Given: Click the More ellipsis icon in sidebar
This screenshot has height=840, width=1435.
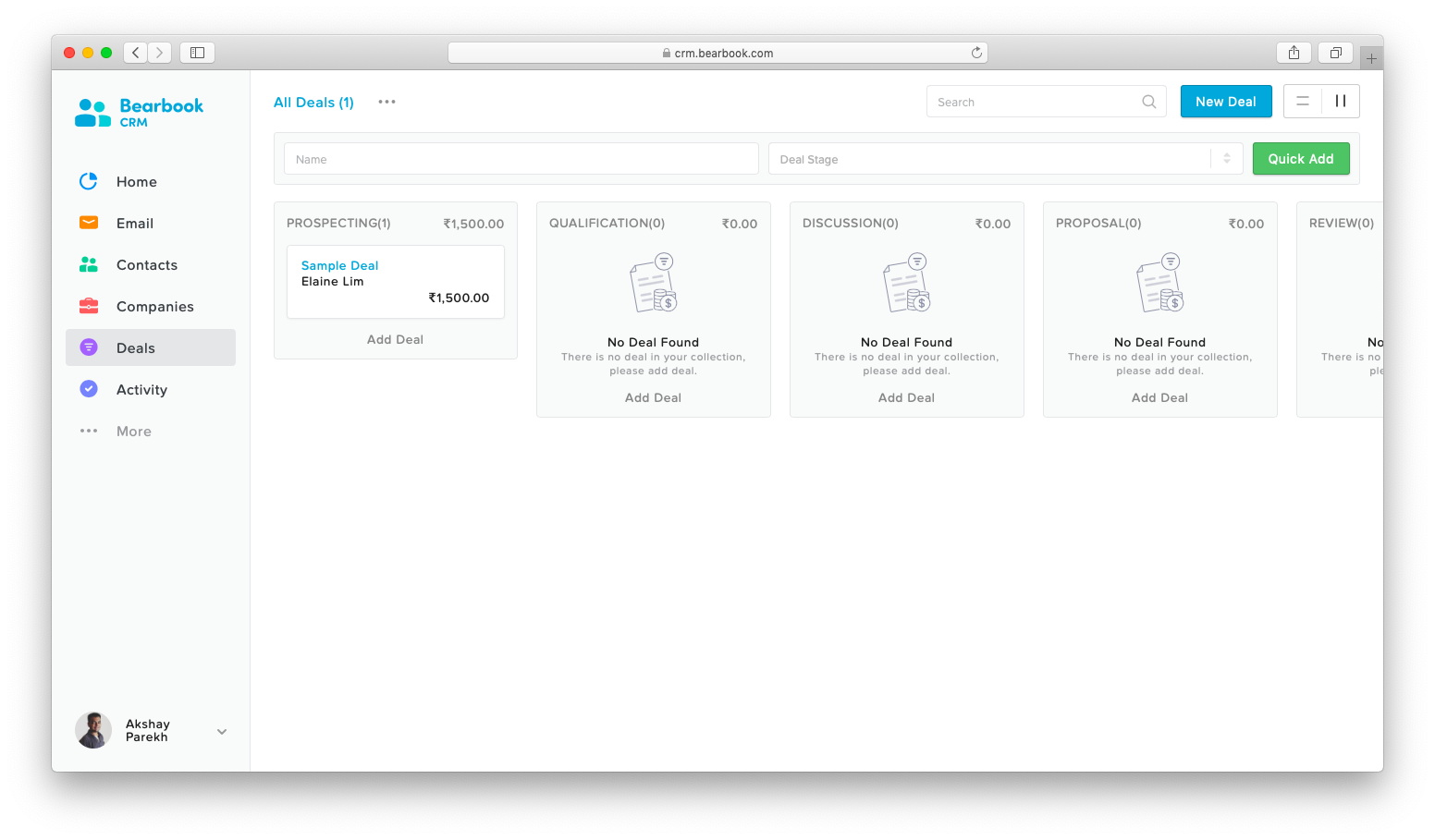Looking at the screenshot, I should click(x=89, y=431).
